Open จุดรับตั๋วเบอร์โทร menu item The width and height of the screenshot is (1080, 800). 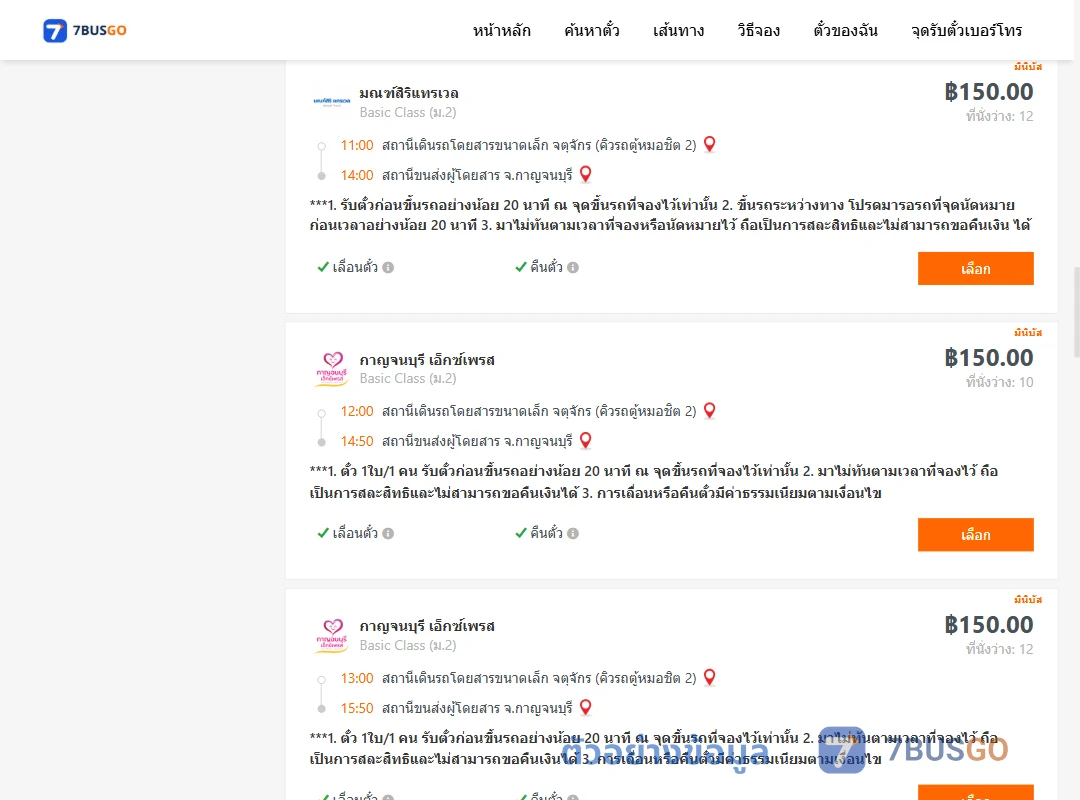(x=966, y=30)
